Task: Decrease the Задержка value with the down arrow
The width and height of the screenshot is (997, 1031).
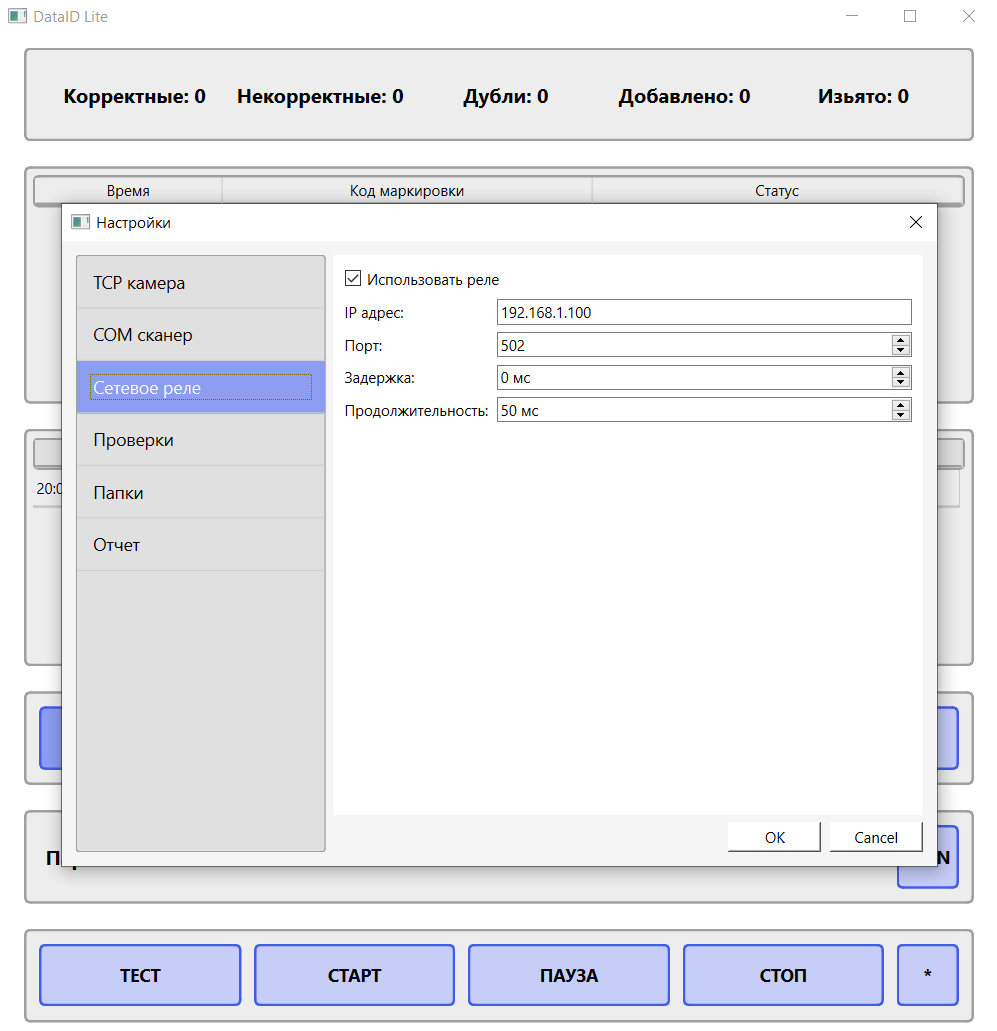Action: 901,382
